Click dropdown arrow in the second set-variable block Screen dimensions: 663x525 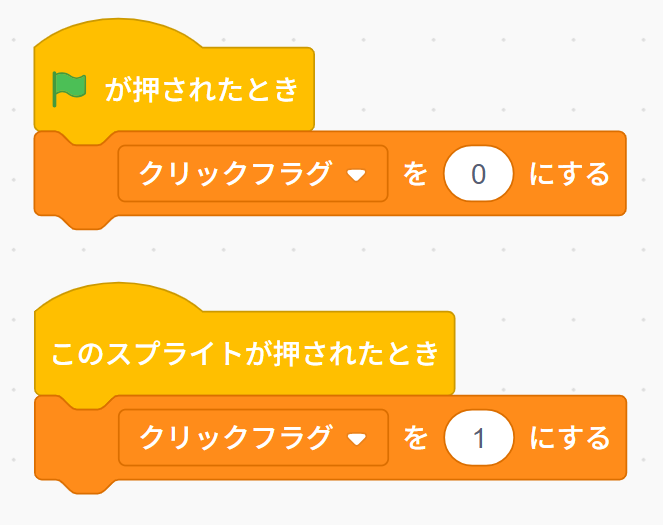(356, 439)
